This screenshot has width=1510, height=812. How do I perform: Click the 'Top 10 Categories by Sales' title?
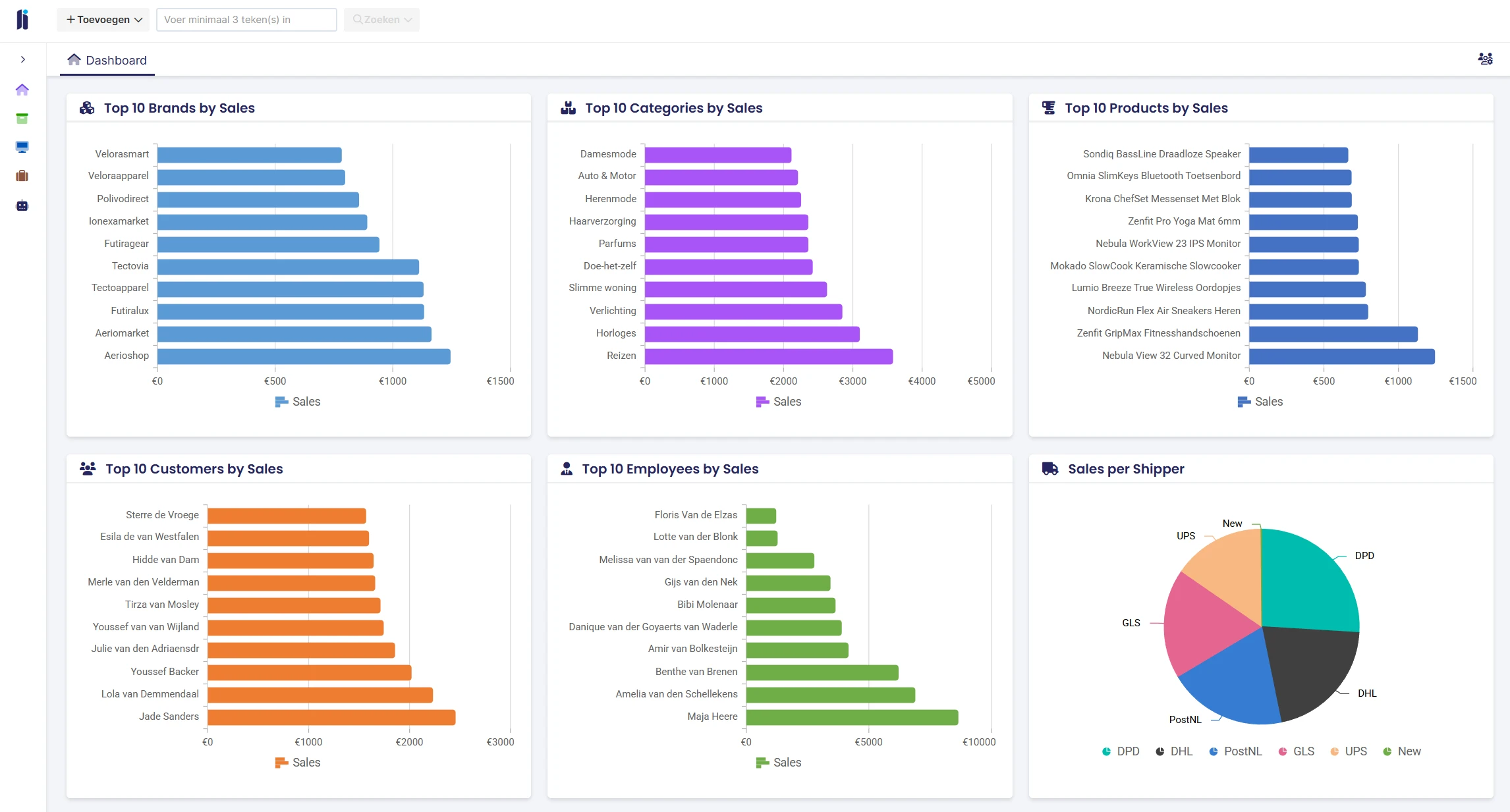[x=674, y=108]
